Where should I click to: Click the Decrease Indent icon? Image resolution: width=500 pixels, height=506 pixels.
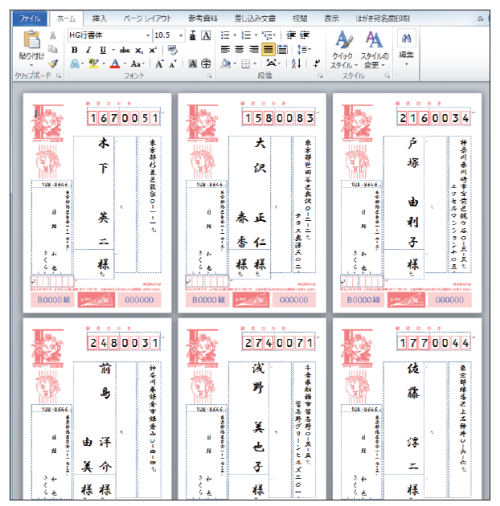[291, 35]
